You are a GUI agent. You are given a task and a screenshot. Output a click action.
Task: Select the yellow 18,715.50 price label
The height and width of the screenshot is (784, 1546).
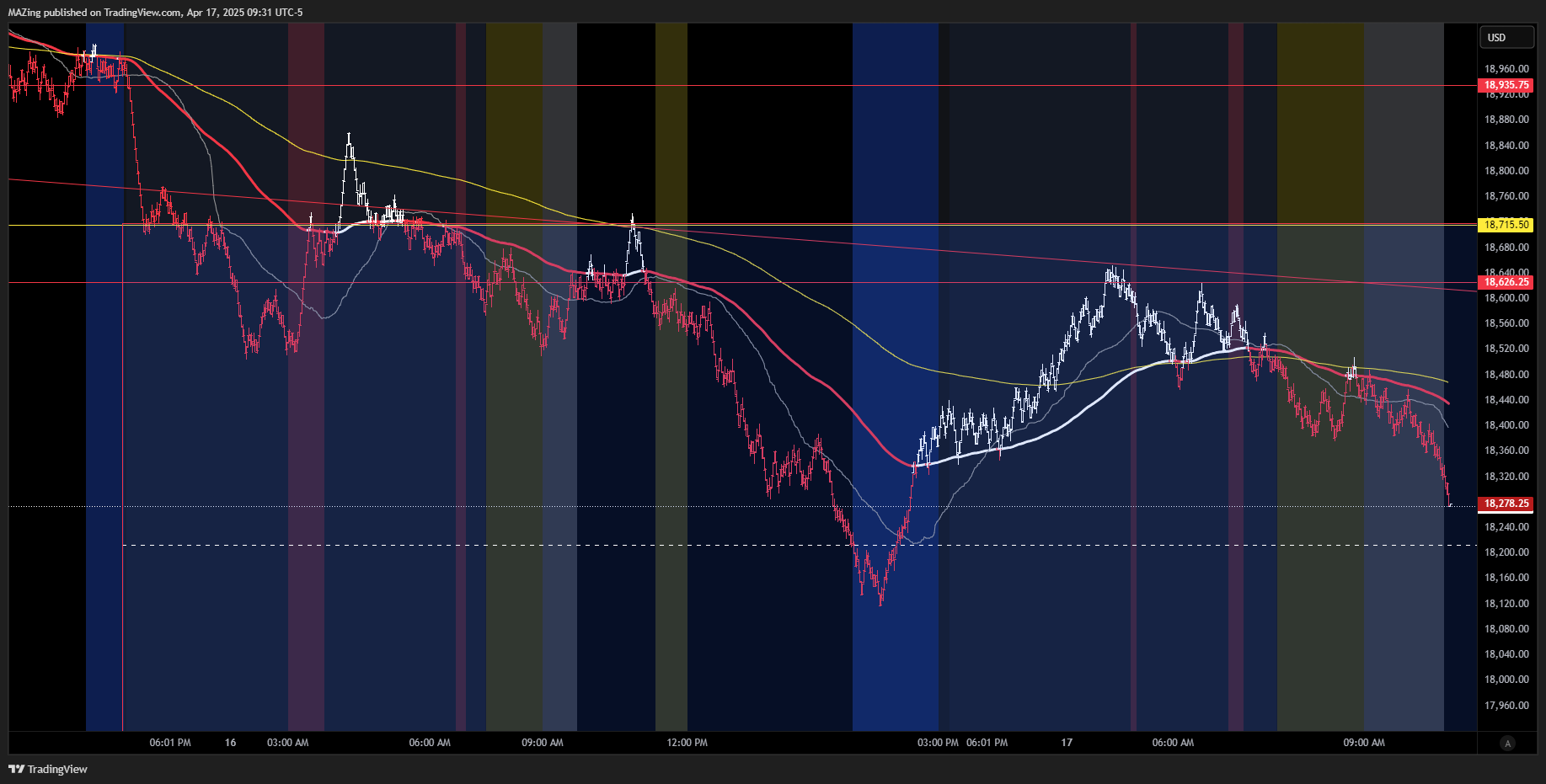click(1506, 225)
